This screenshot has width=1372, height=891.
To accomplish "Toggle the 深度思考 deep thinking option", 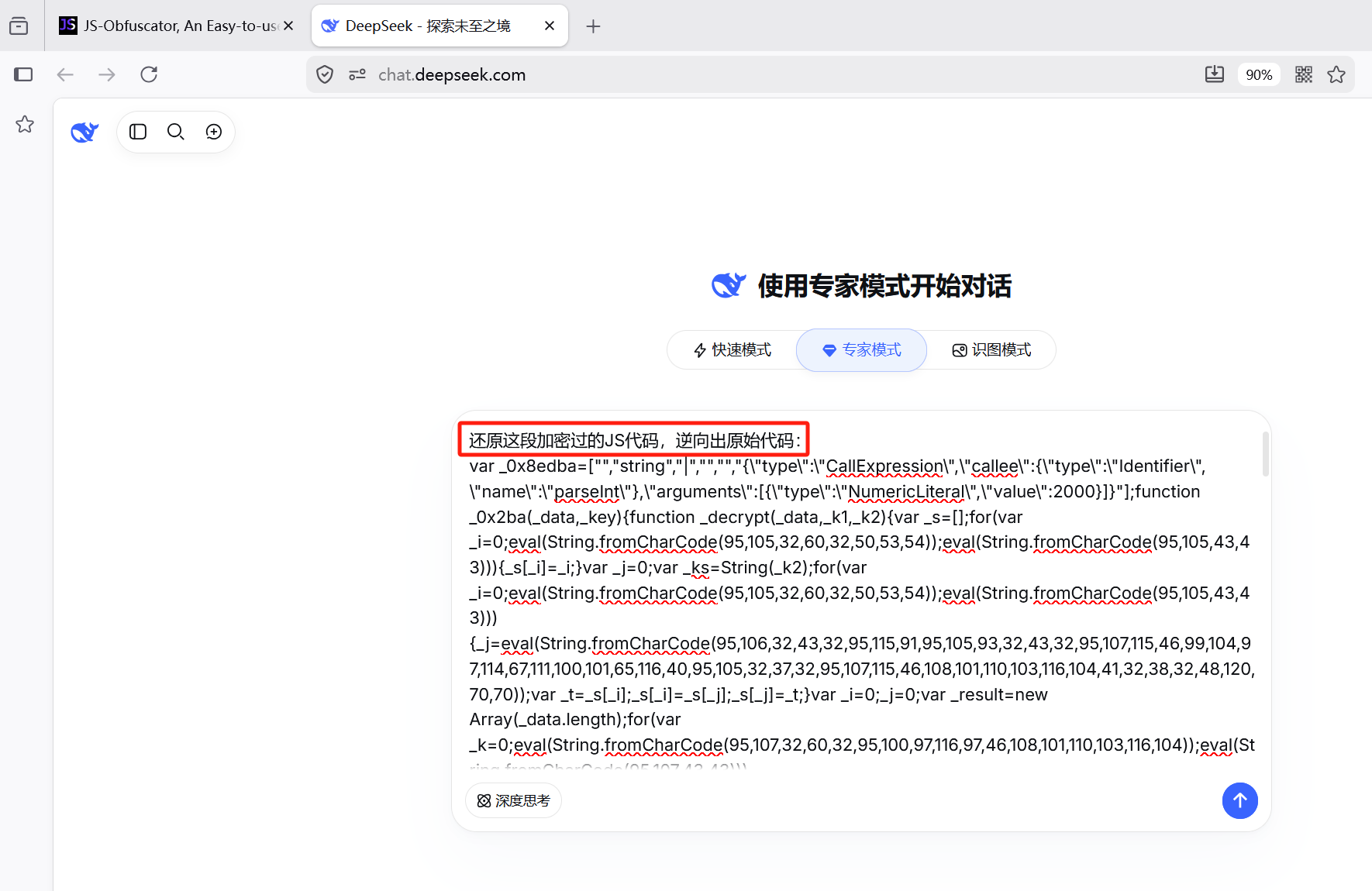I will tap(513, 800).
